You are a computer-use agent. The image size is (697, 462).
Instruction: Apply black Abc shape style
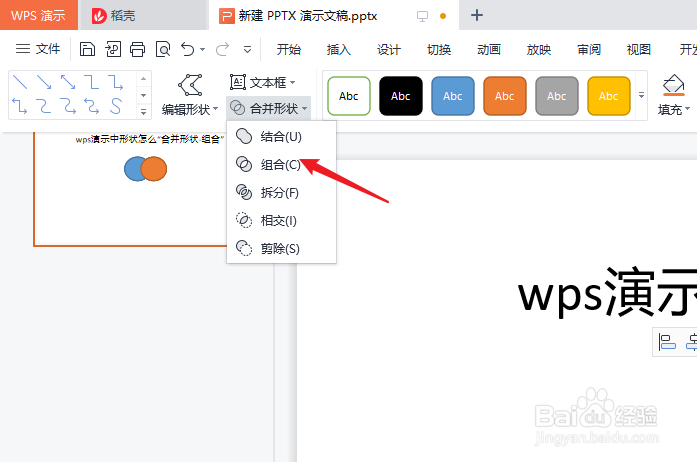point(401,96)
